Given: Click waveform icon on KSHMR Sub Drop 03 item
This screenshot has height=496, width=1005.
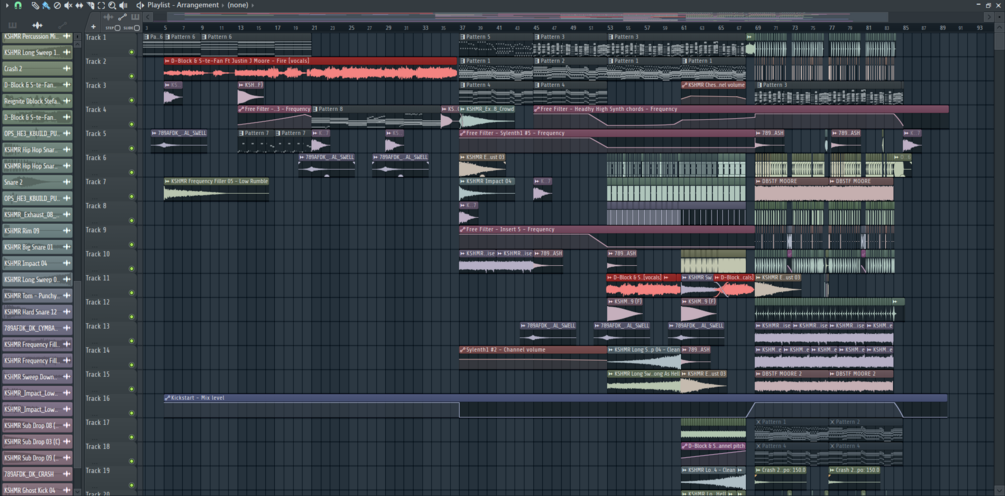Looking at the screenshot, I should (67, 442).
